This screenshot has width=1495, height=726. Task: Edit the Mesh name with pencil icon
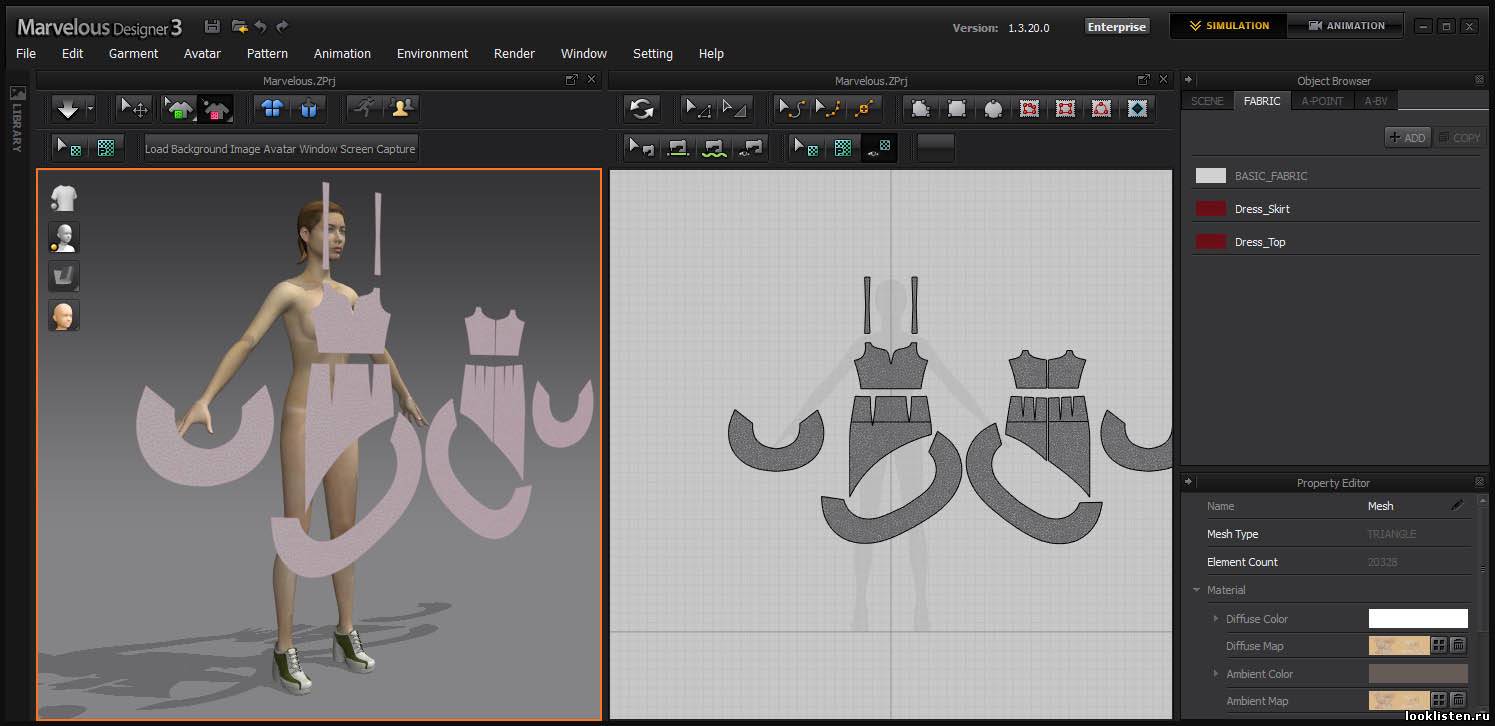pyautogui.click(x=1457, y=506)
